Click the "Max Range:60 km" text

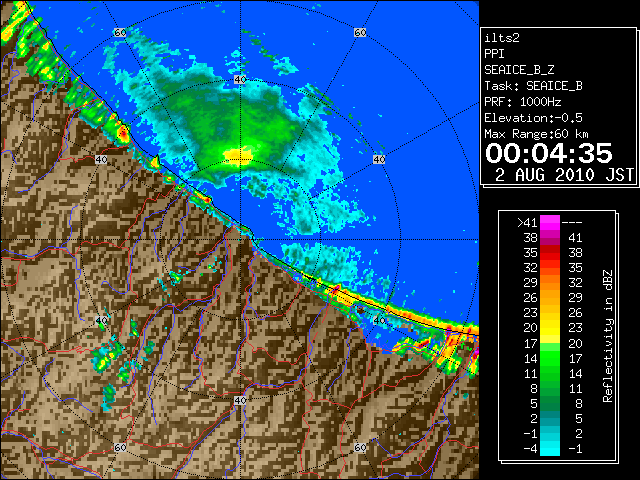[x=536, y=134]
